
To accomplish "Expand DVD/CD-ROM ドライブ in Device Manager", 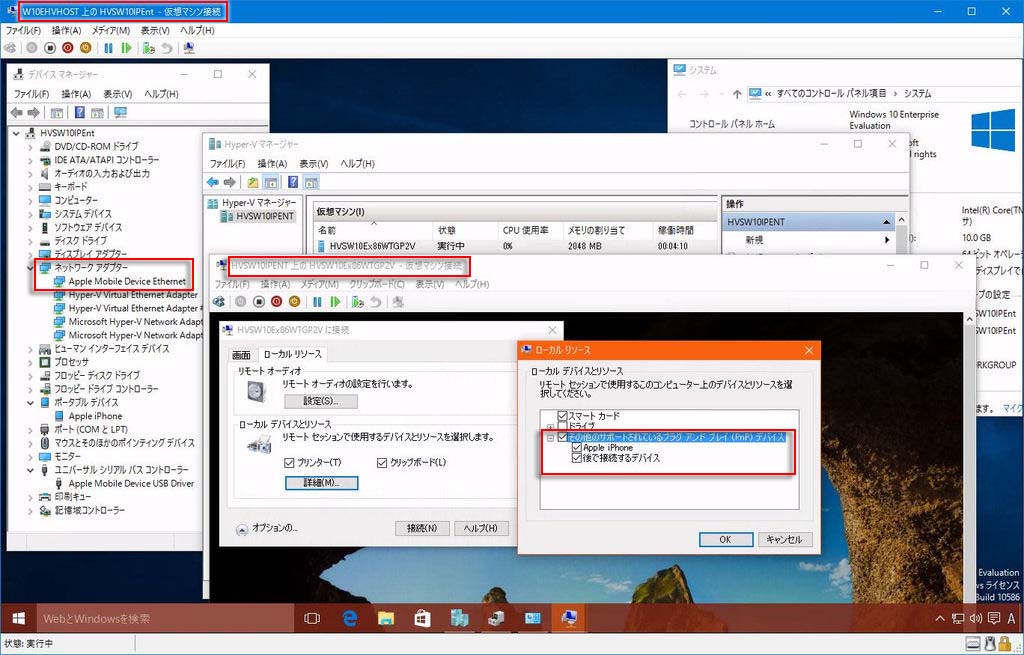I will 30,146.
